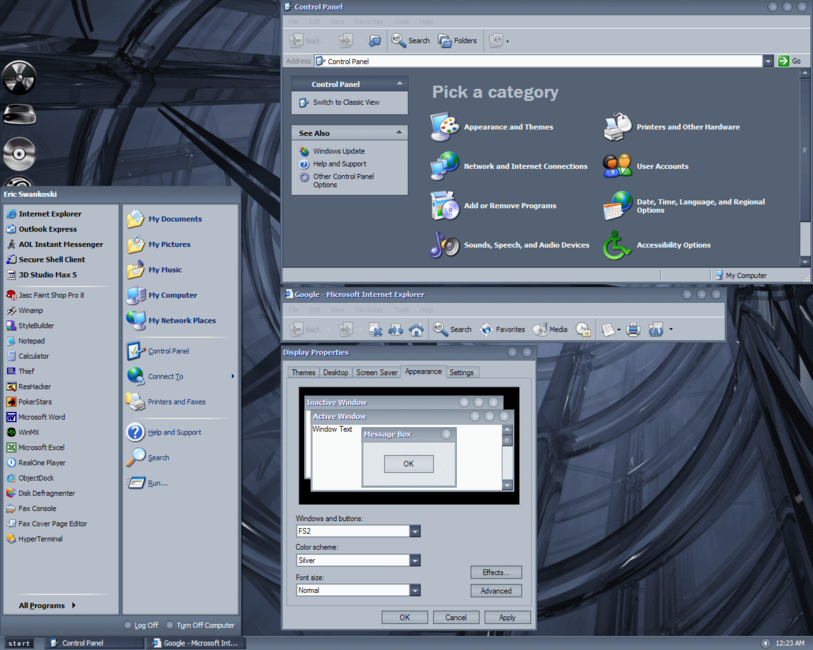Click the Advanced button

tap(496, 591)
